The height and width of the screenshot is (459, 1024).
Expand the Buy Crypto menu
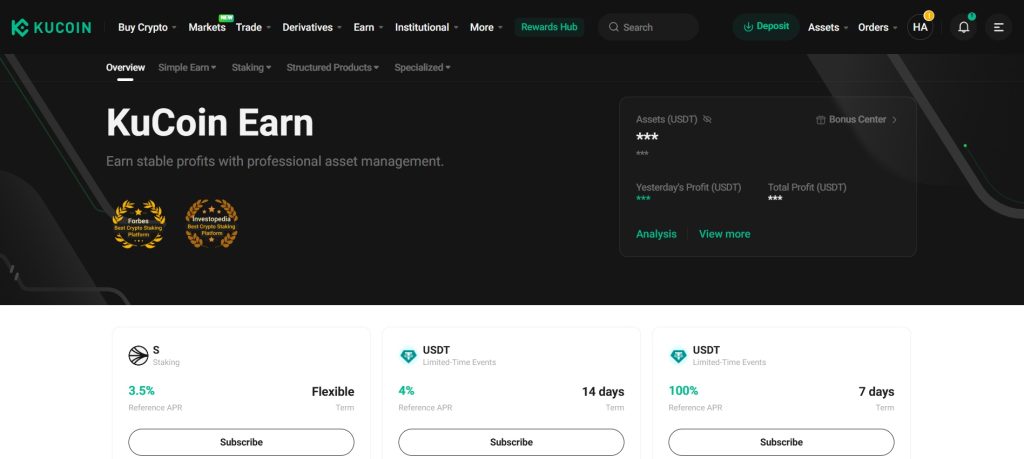147,27
